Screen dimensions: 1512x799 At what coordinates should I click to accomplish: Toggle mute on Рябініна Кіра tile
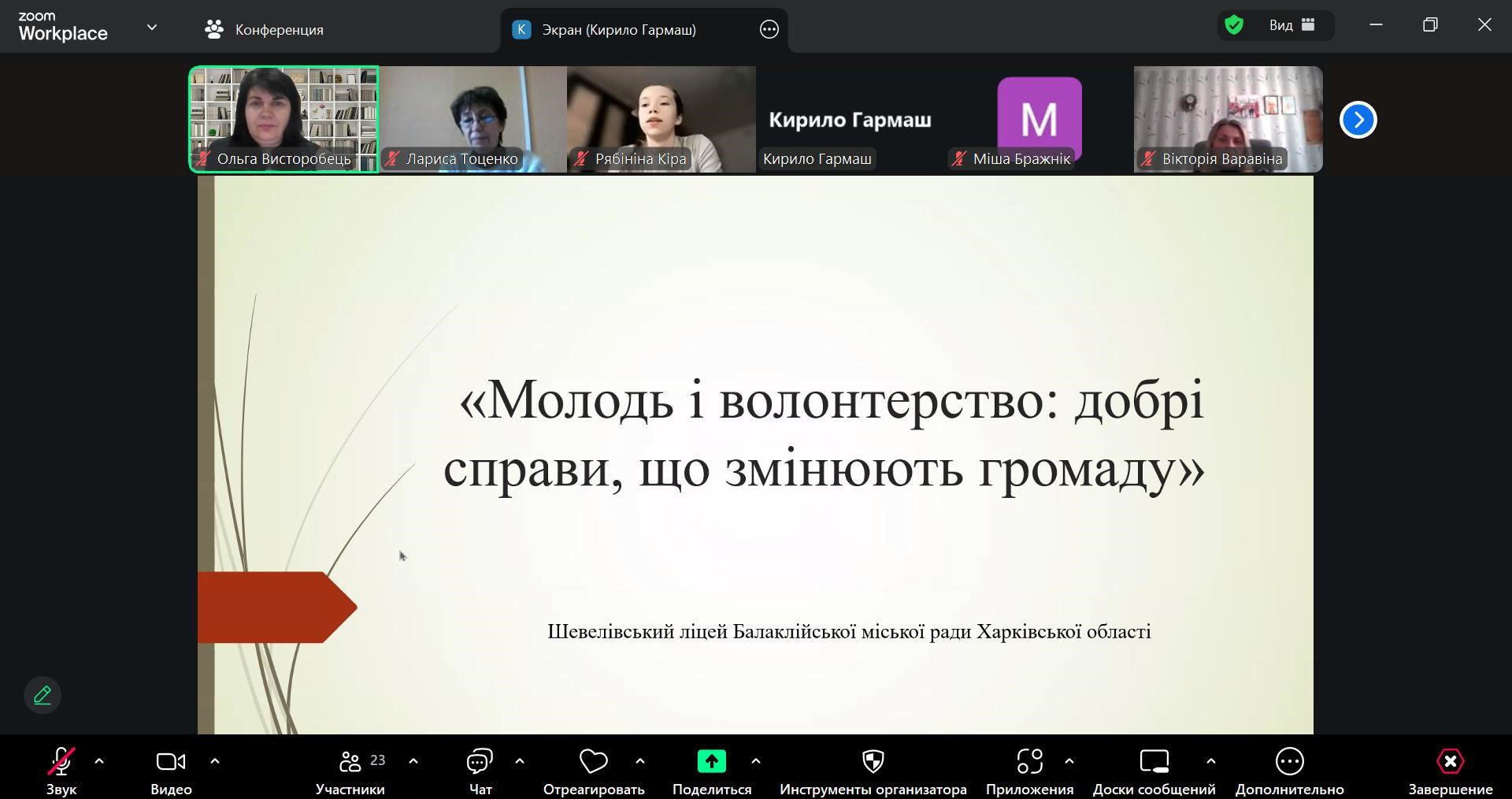(581, 158)
